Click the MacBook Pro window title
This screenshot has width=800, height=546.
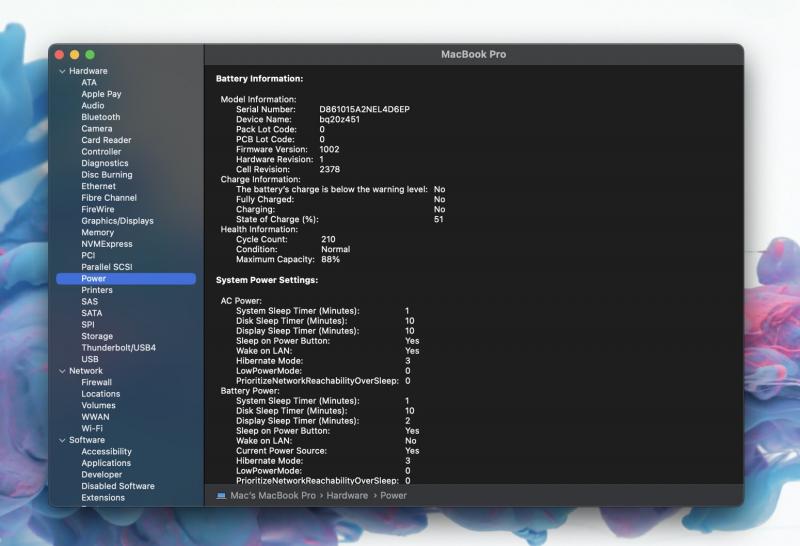pyautogui.click(x=473, y=54)
